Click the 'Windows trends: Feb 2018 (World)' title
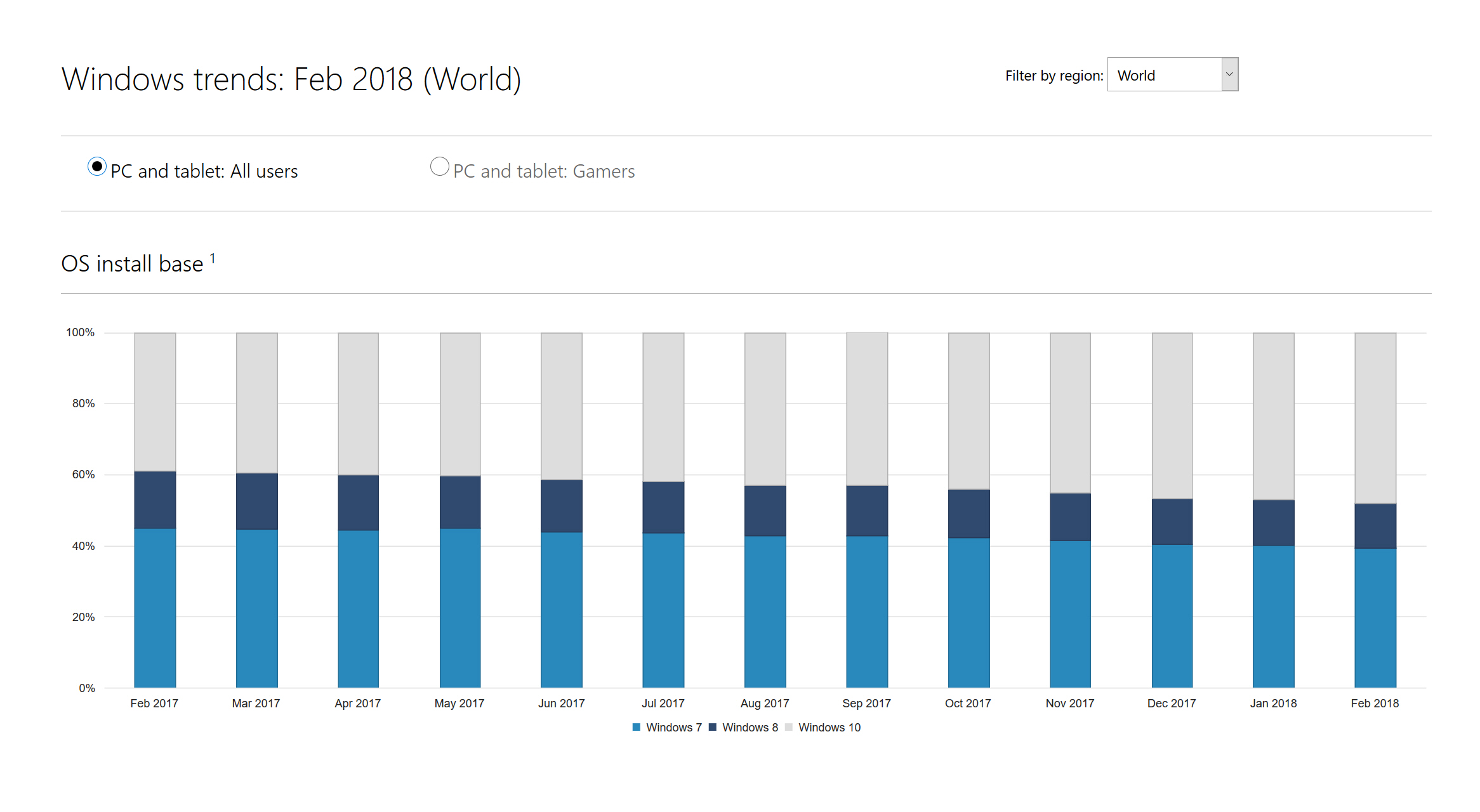1480x812 pixels. [x=291, y=79]
